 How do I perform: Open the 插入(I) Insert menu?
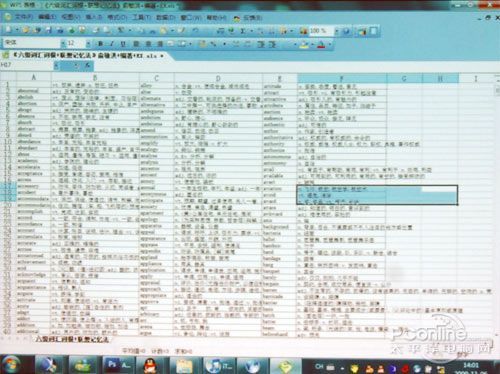(93, 17)
